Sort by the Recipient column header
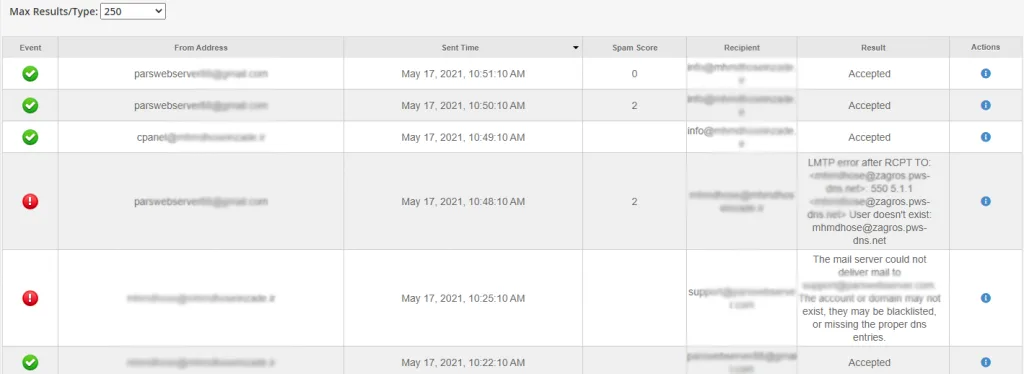The image size is (1024, 374). pyautogui.click(x=741, y=48)
